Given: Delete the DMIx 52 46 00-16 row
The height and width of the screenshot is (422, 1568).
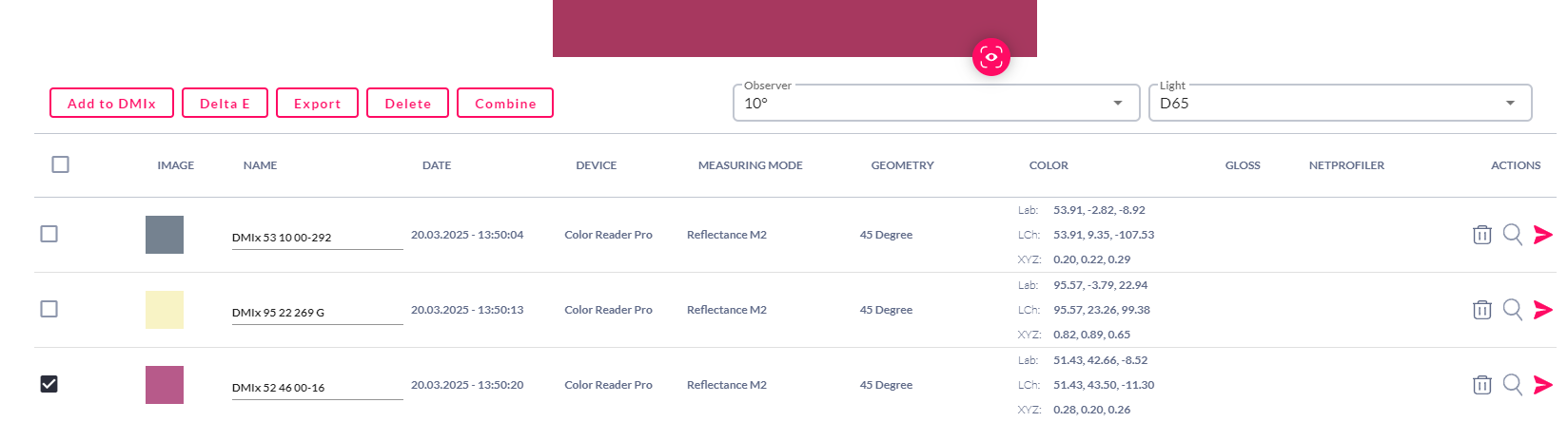Looking at the screenshot, I should coord(1481,385).
